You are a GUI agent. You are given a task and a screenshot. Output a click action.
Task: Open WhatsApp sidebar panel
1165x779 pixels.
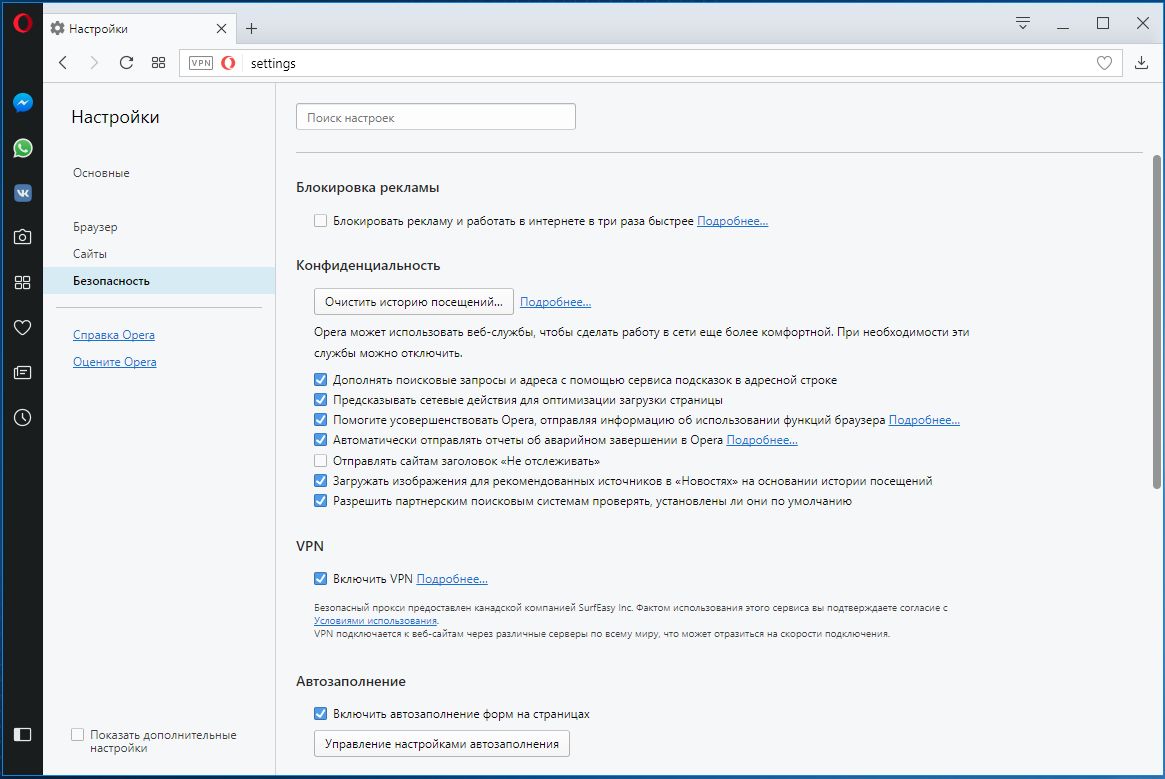point(22,148)
